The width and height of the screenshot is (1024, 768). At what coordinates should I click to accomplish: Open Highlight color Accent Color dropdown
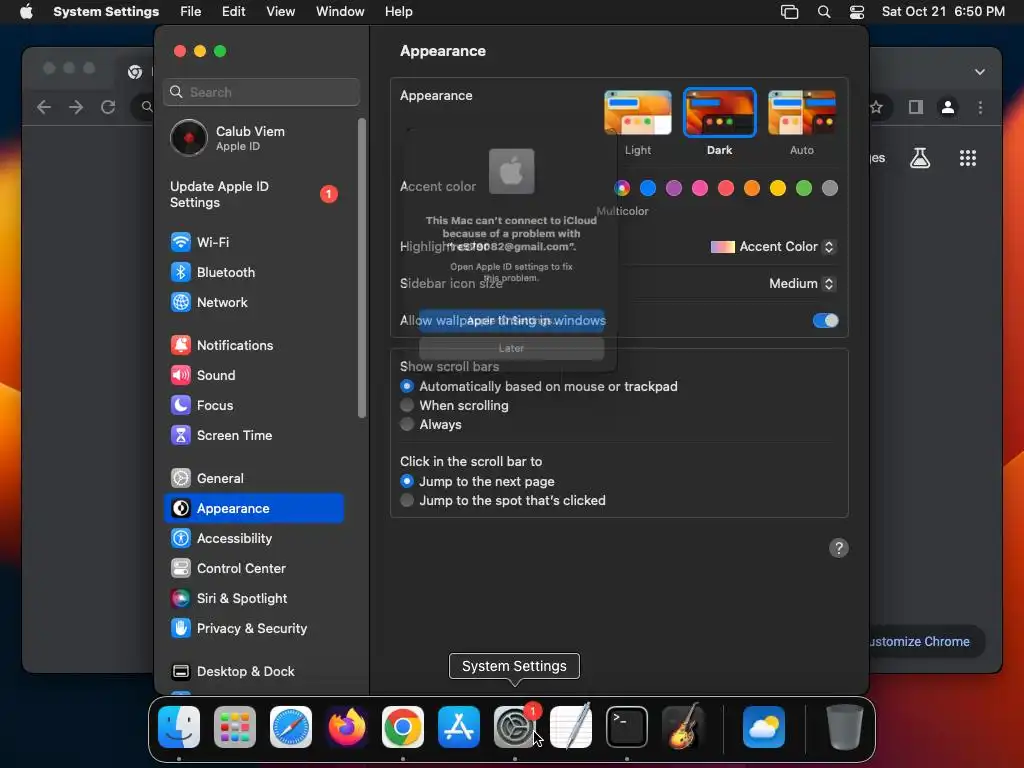click(773, 247)
